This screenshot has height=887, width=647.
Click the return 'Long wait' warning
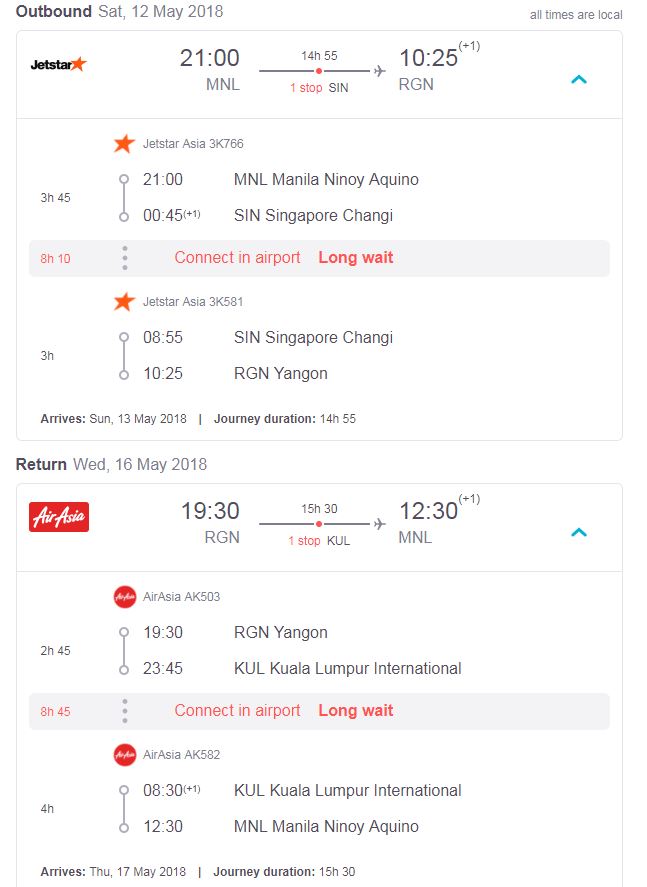(356, 711)
